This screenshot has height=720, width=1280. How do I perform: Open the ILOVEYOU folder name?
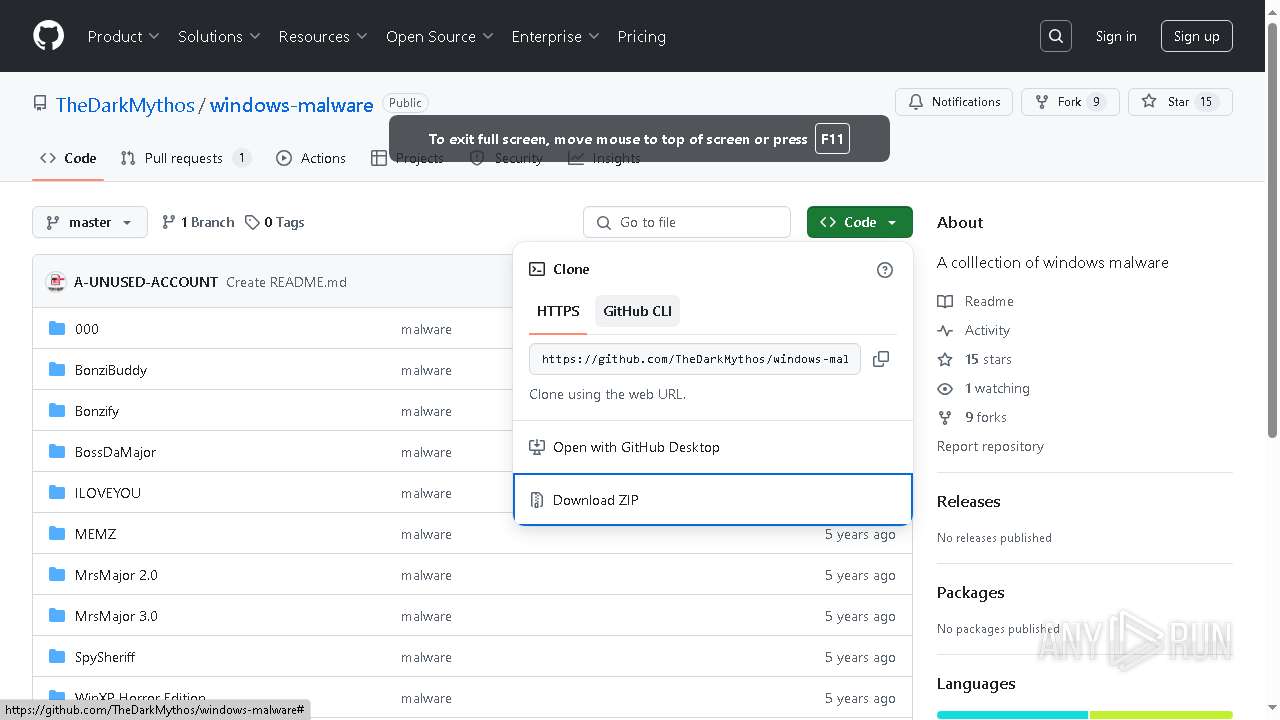coord(108,493)
